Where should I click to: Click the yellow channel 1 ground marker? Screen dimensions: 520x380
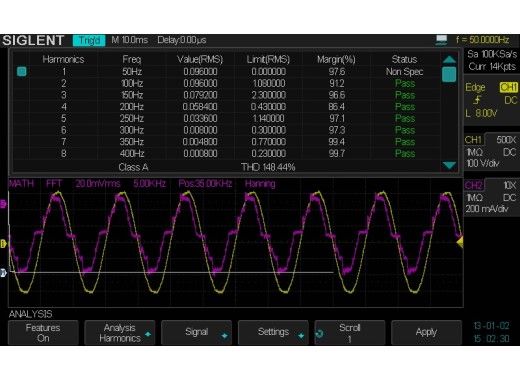[x=3, y=244]
